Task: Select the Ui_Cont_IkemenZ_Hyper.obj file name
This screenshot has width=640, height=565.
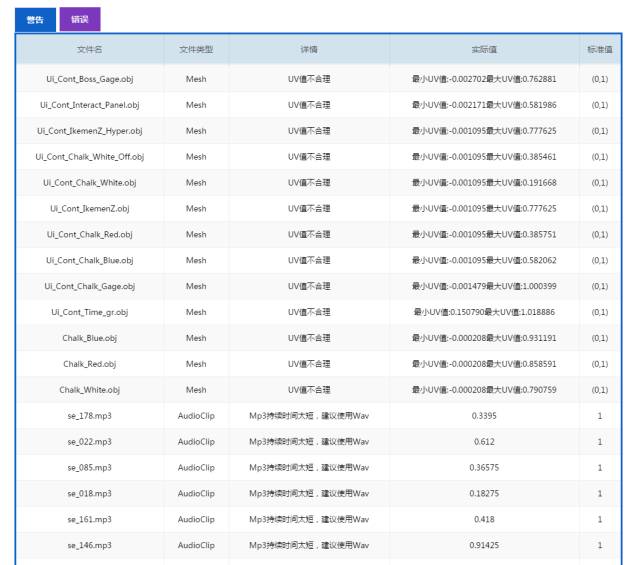Action: [90, 131]
